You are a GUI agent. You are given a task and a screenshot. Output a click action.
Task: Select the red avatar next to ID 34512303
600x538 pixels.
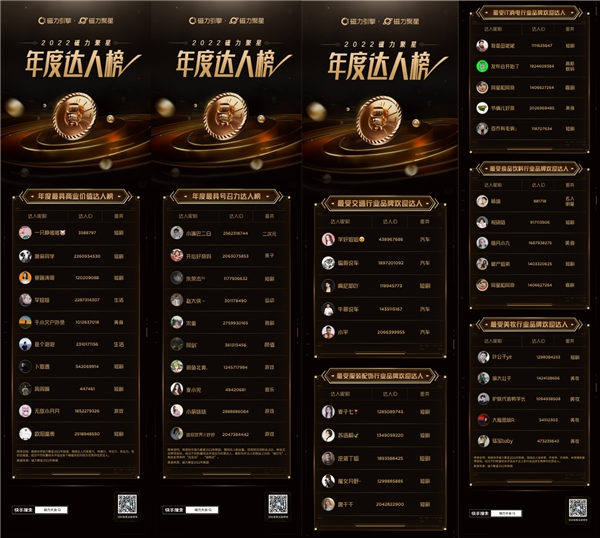[x=481, y=420]
